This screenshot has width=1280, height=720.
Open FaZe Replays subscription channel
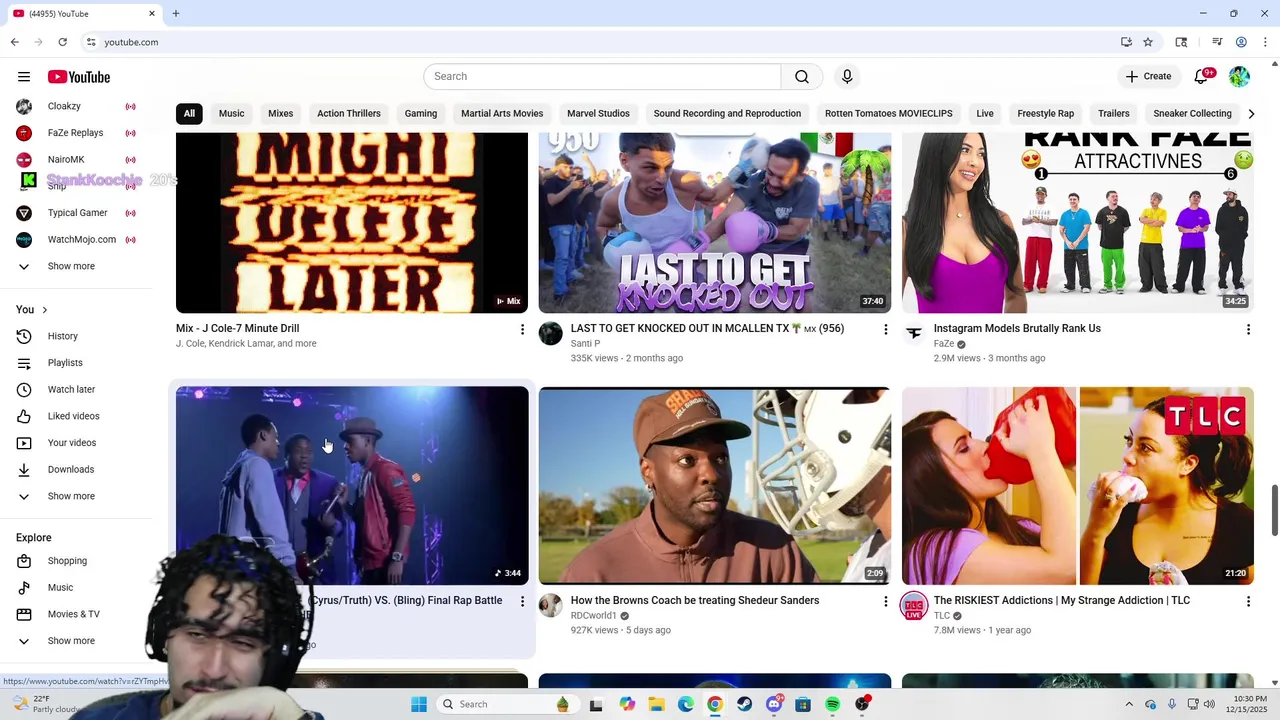point(76,133)
